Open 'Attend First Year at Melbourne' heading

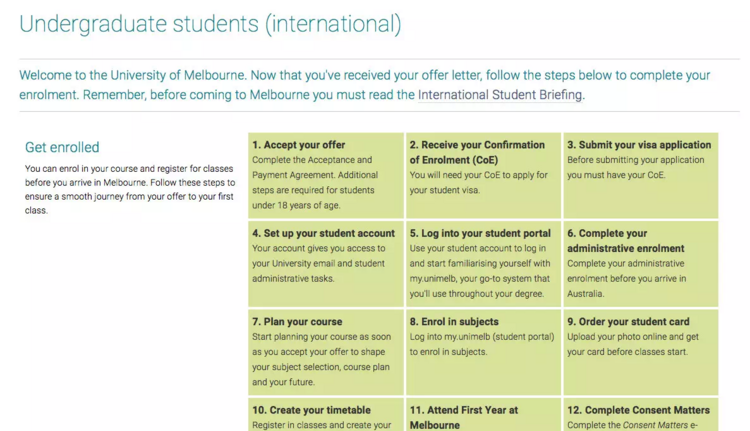tap(463, 417)
